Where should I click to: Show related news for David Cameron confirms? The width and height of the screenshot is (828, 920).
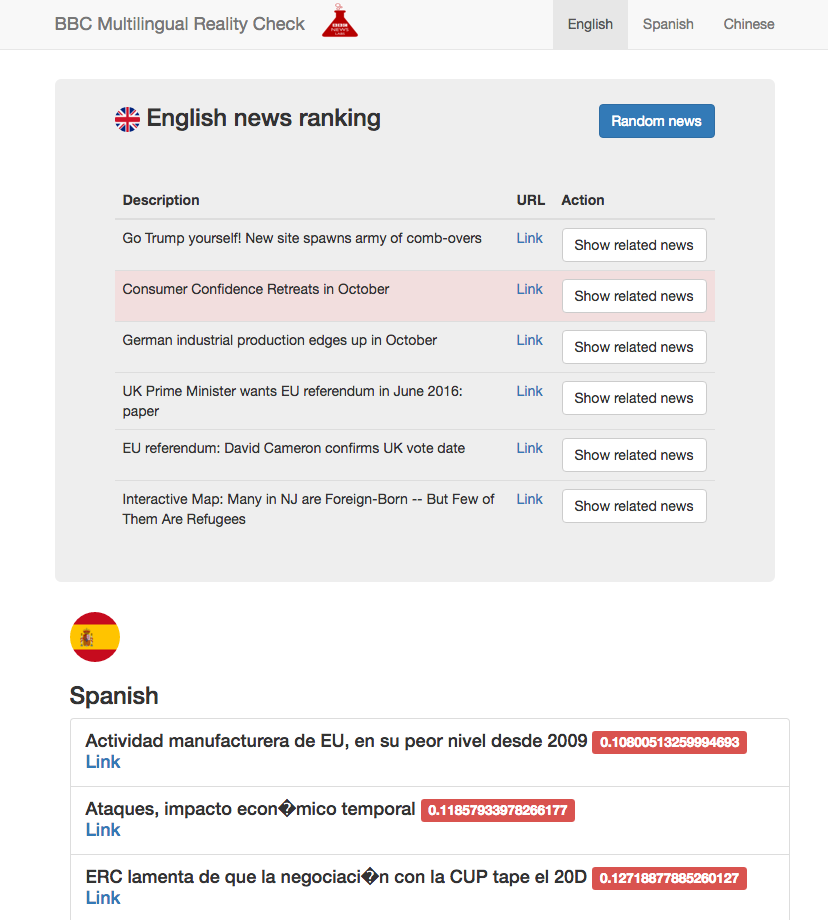(x=634, y=455)
